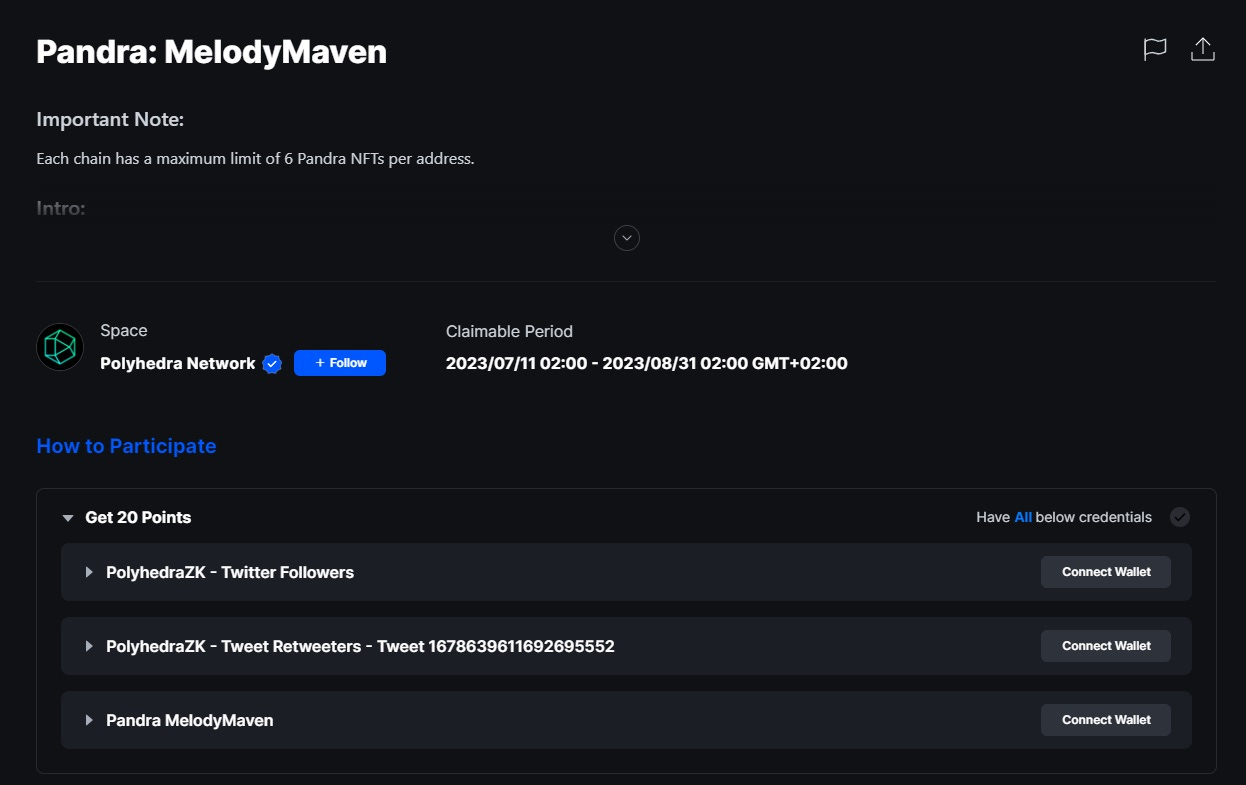
Task: Click the Important Note heading
Action: (110, 120)
